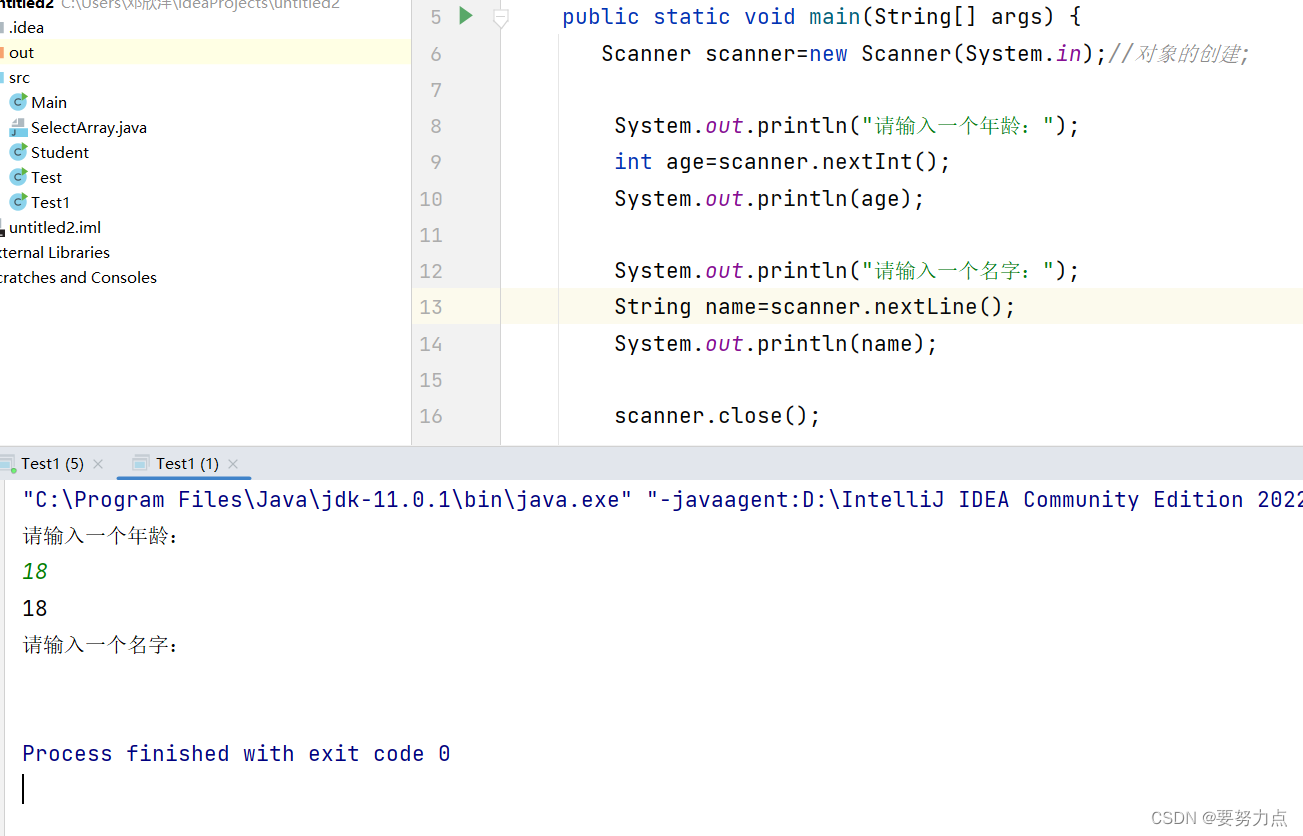The width and height of the screenshot is (1303, 836).
Task: Click the black output '18' in console
Action: [x=35, y=608]
